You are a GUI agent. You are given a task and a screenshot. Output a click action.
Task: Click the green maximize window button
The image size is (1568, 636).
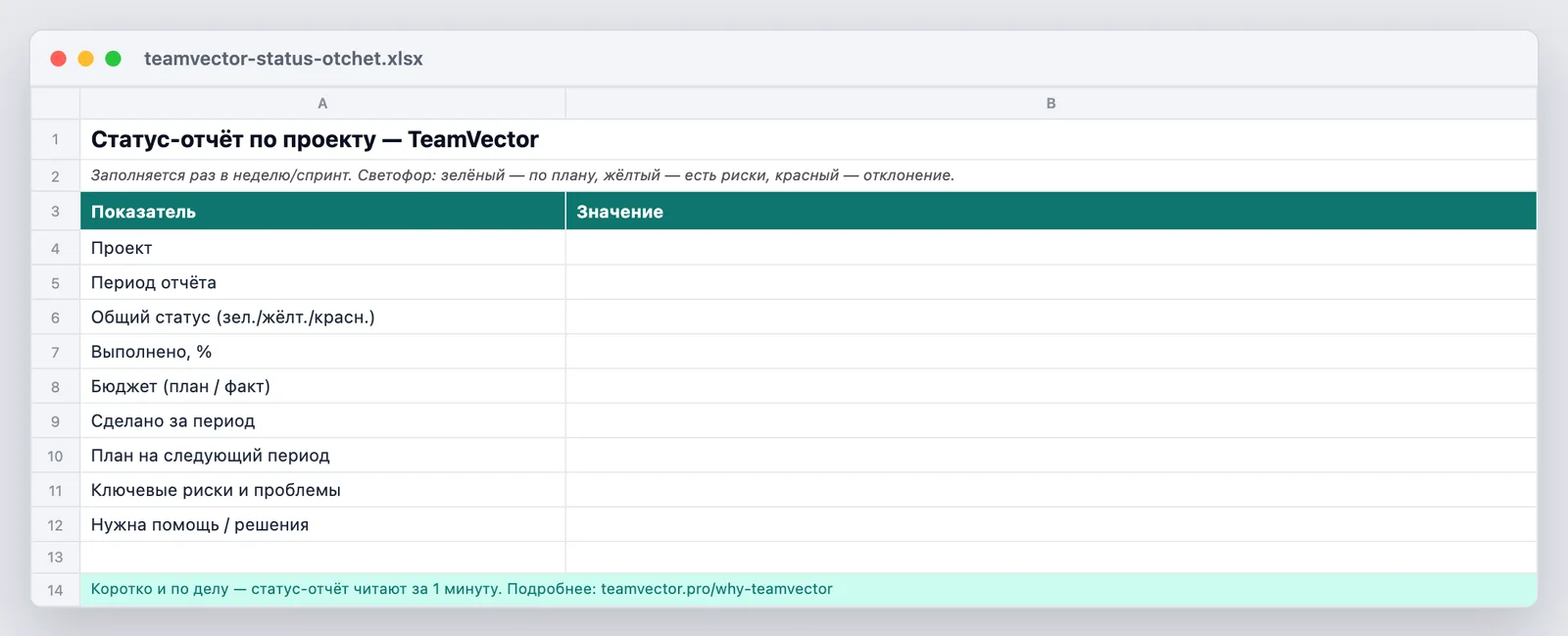click(x=114, y=59)
